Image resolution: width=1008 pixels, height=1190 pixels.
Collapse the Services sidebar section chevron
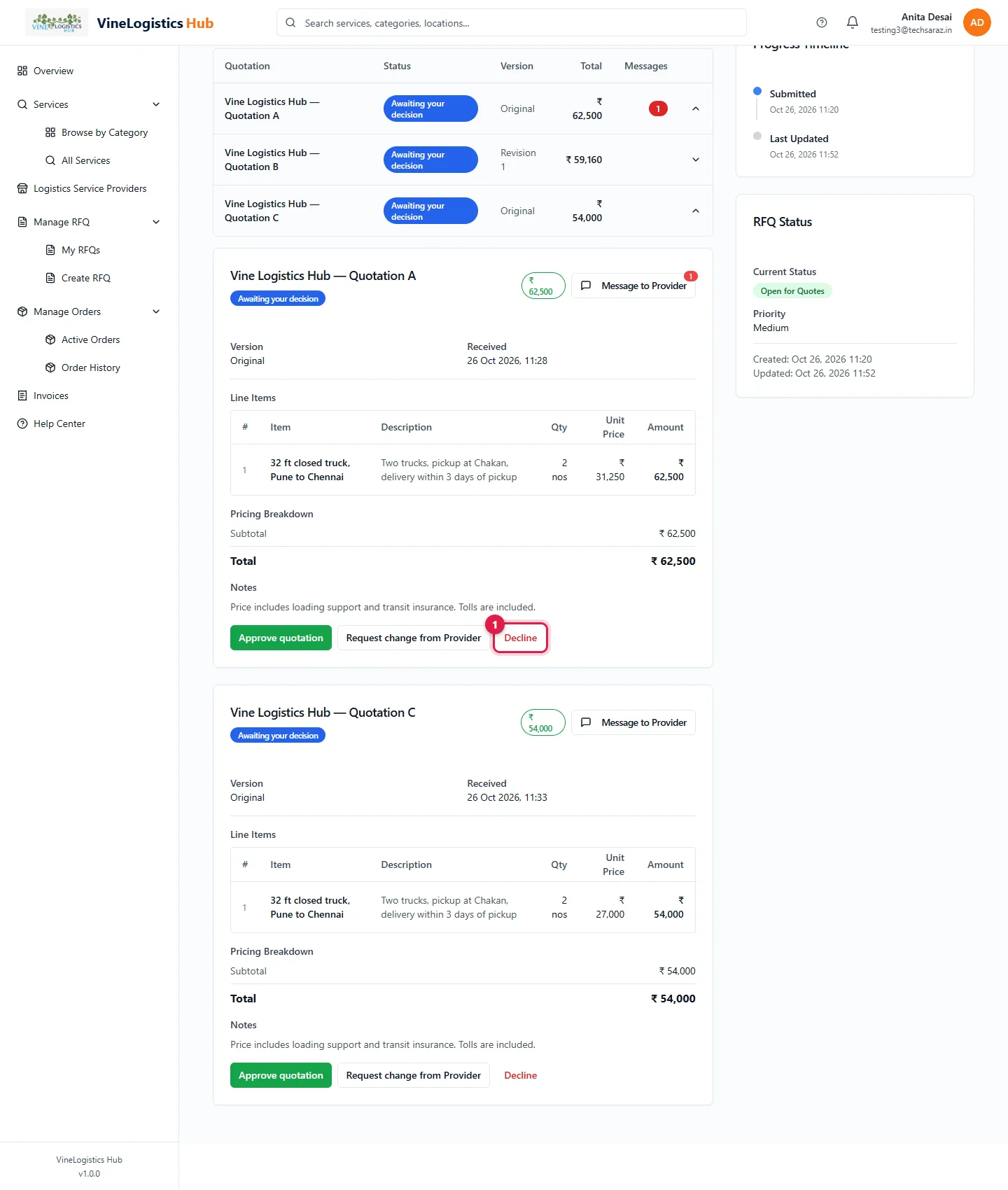point(156,104)
